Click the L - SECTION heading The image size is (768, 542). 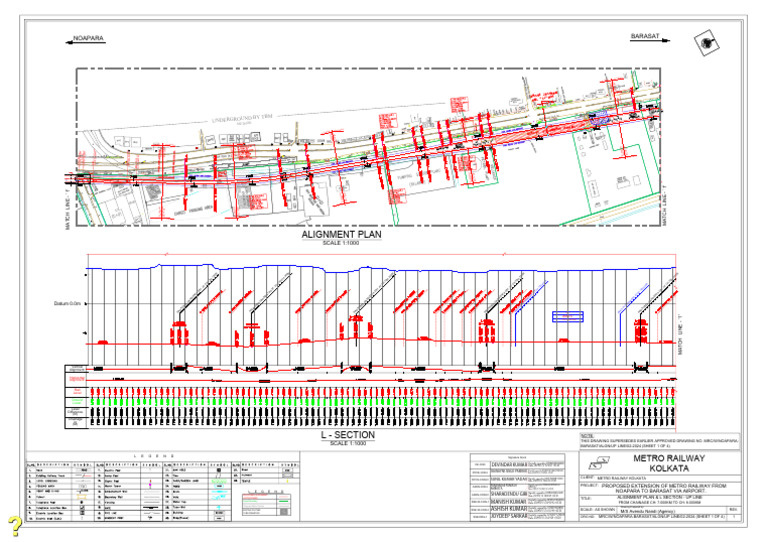tap(348, 435)
